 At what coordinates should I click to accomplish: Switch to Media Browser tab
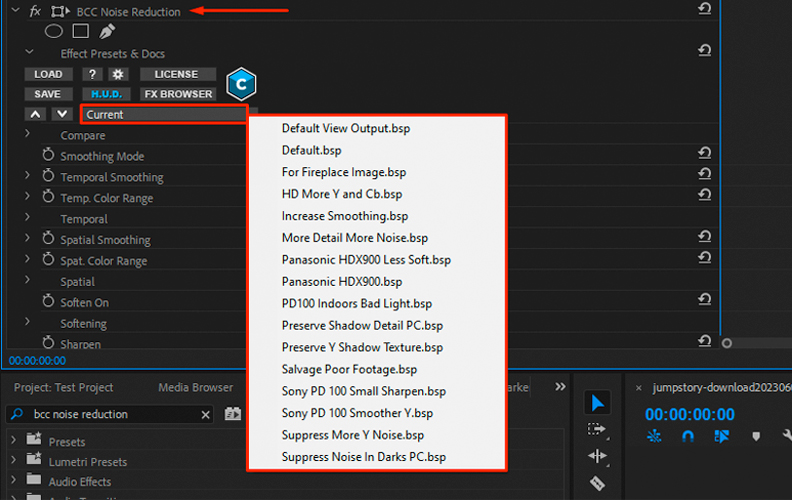click(196, 387)
